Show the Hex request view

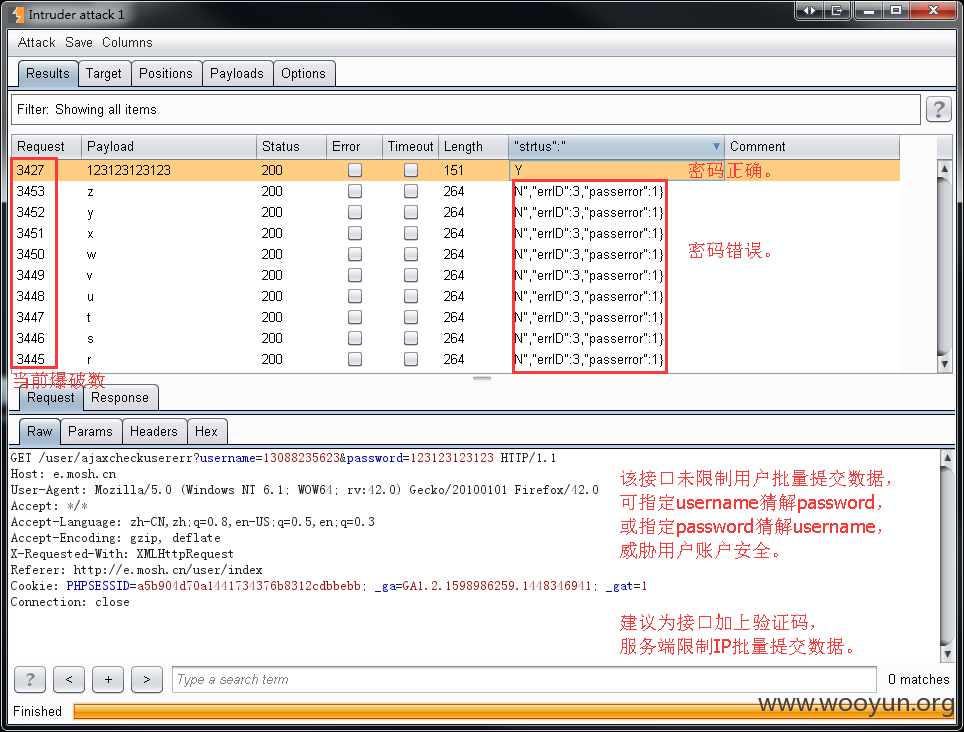(207, 431)
